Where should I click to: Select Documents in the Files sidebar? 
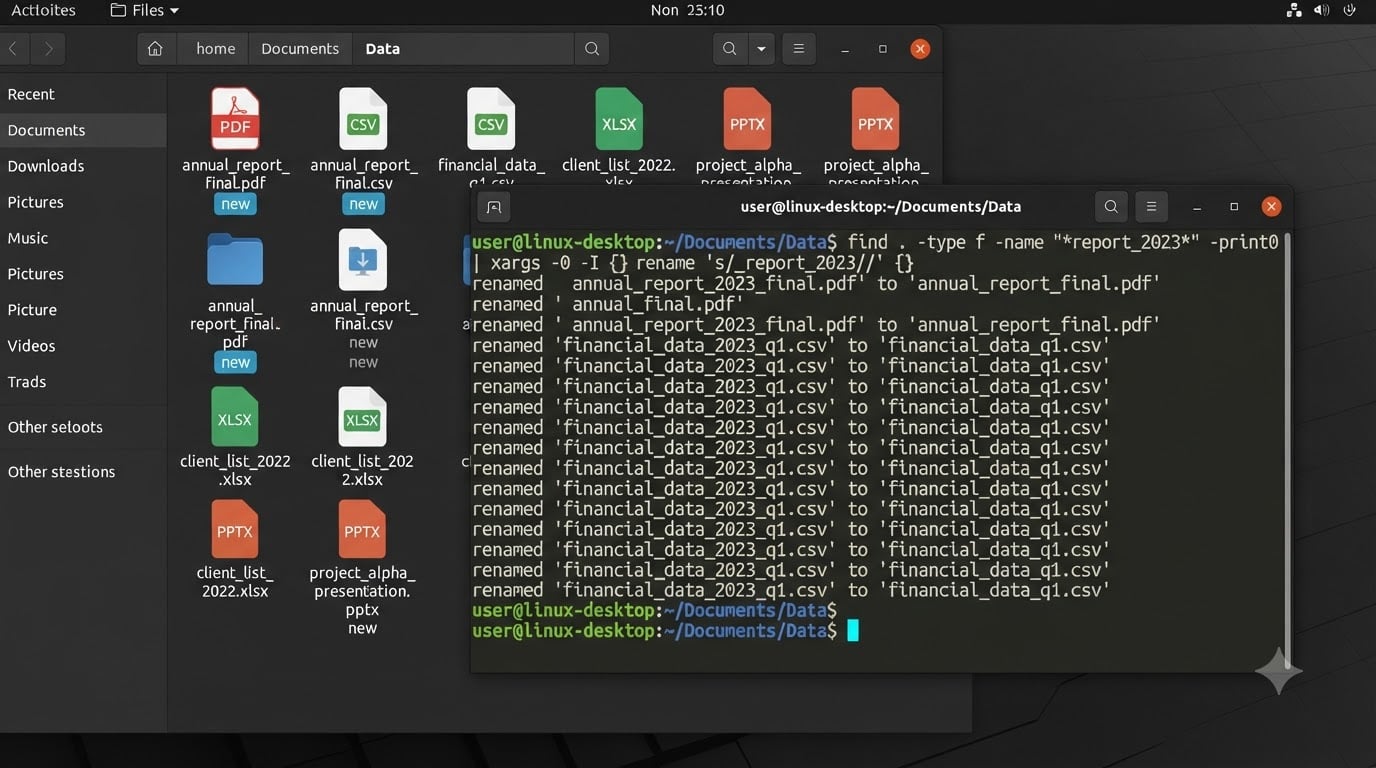[x=83, y=130]
